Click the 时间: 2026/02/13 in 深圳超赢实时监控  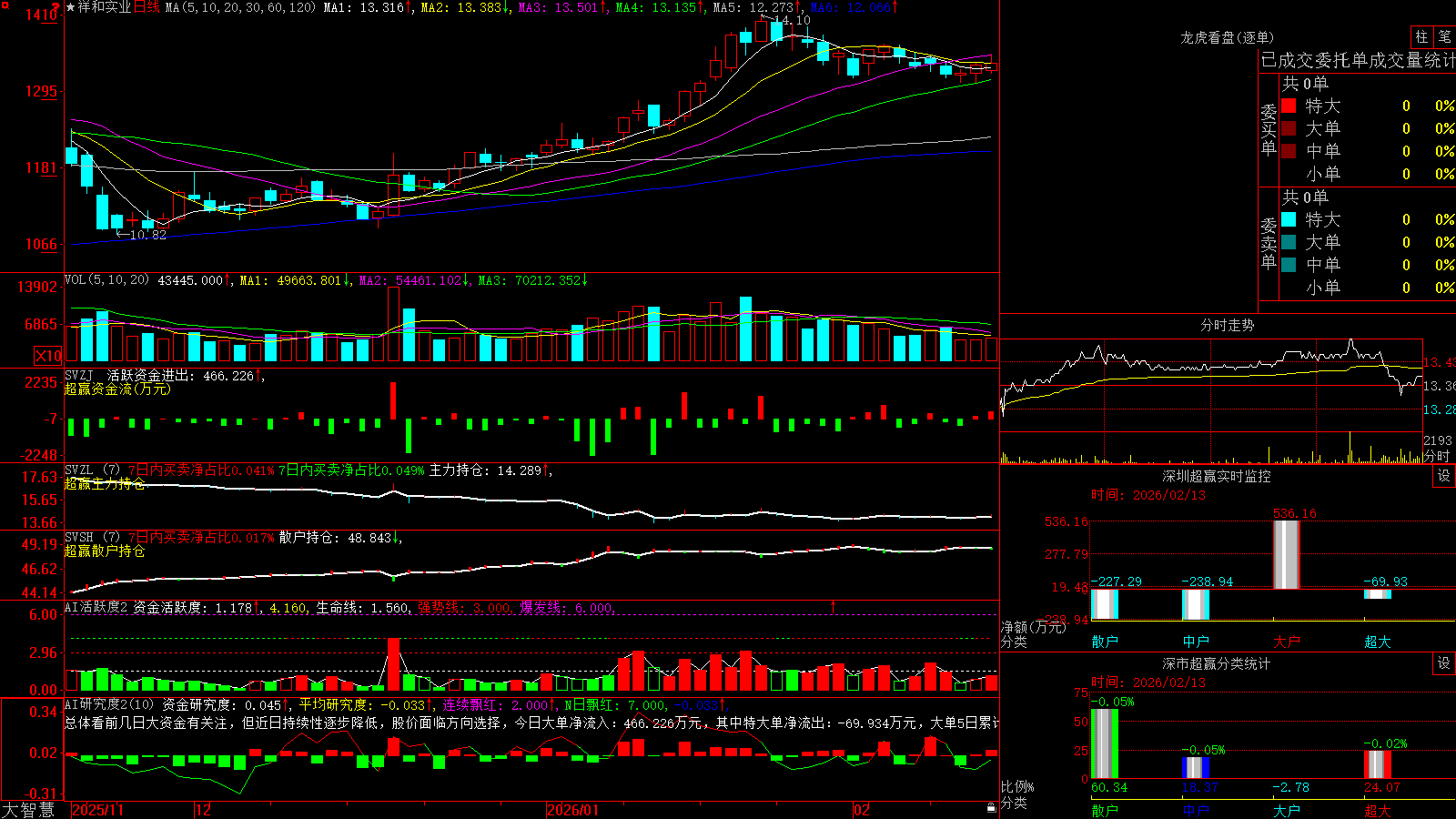pos(1148,495)
